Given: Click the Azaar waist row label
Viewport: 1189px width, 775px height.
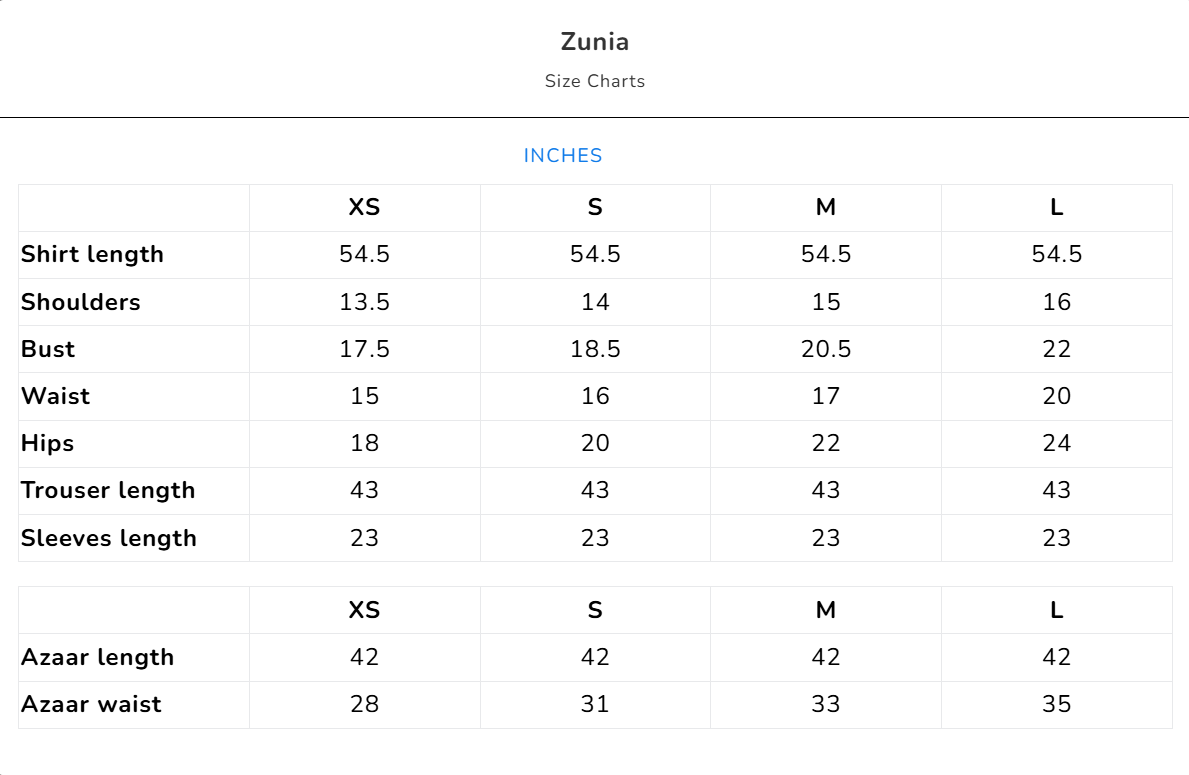Looking at the screenshot, I should point(91,704).
